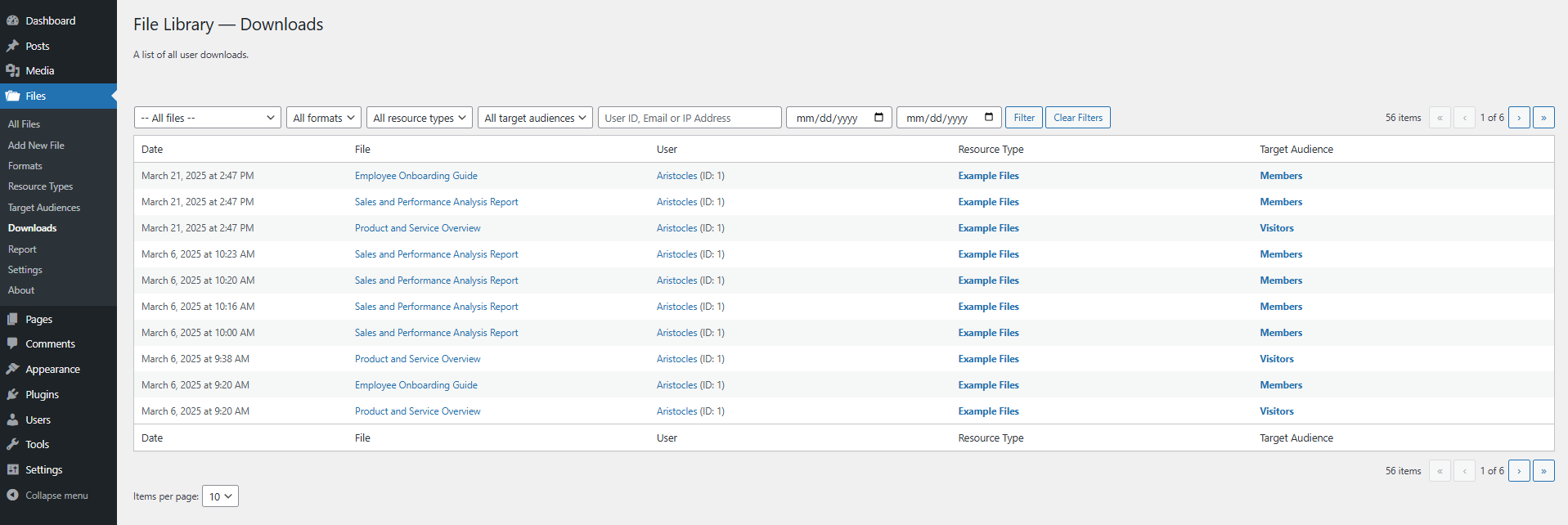The height and width of the screenshot is (525, 1568).
Task: Open the All files dropdown
Action: 207,118
